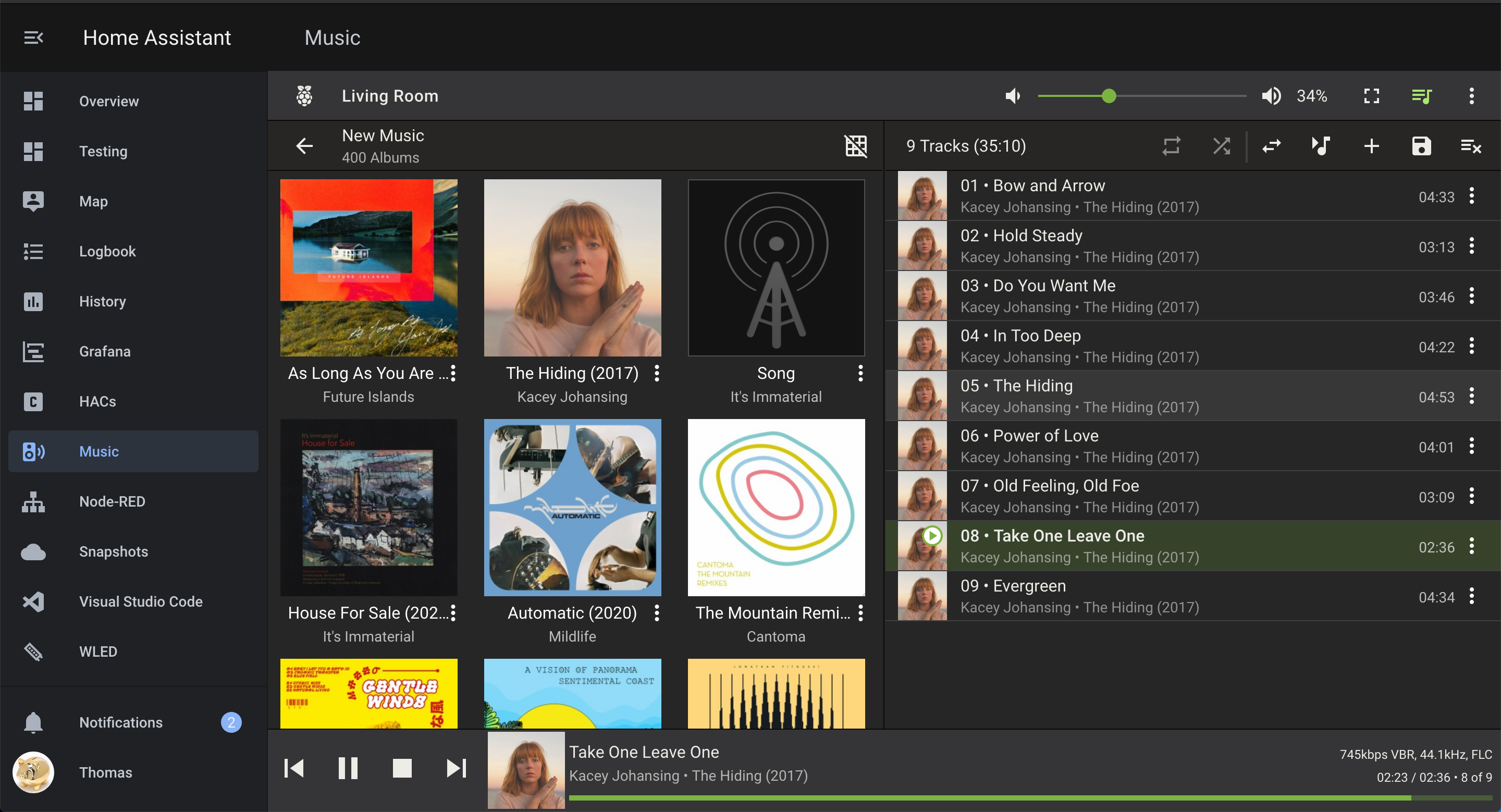Viewport: 1501px width, 812px height.
Task: Open the Grafana panel
Action: pyautogui.click(x=133, y=351)
